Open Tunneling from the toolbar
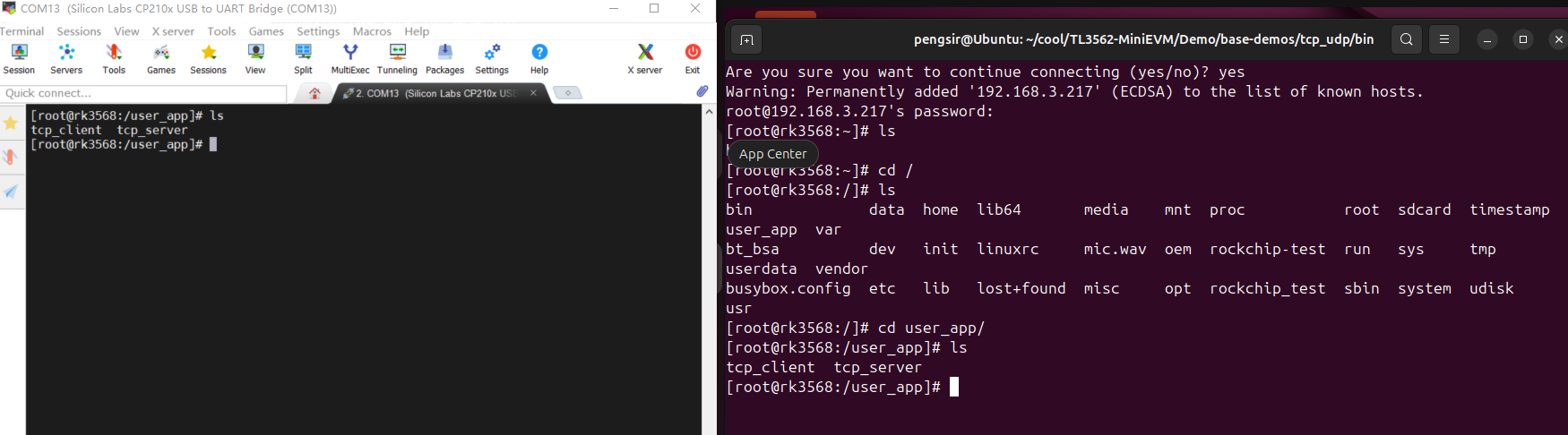The width and height of the screenshot is (1568, 435). [397, 58]
